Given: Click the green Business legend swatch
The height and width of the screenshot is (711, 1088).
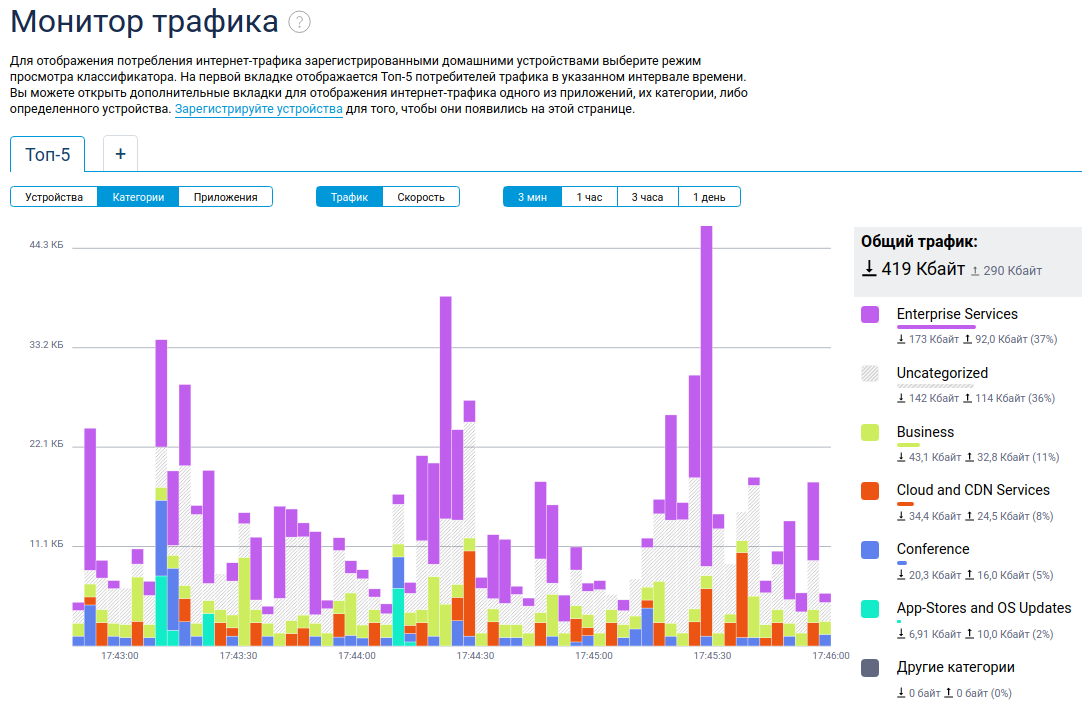Looking at the screenshot, I should click(x=870, y=433).
